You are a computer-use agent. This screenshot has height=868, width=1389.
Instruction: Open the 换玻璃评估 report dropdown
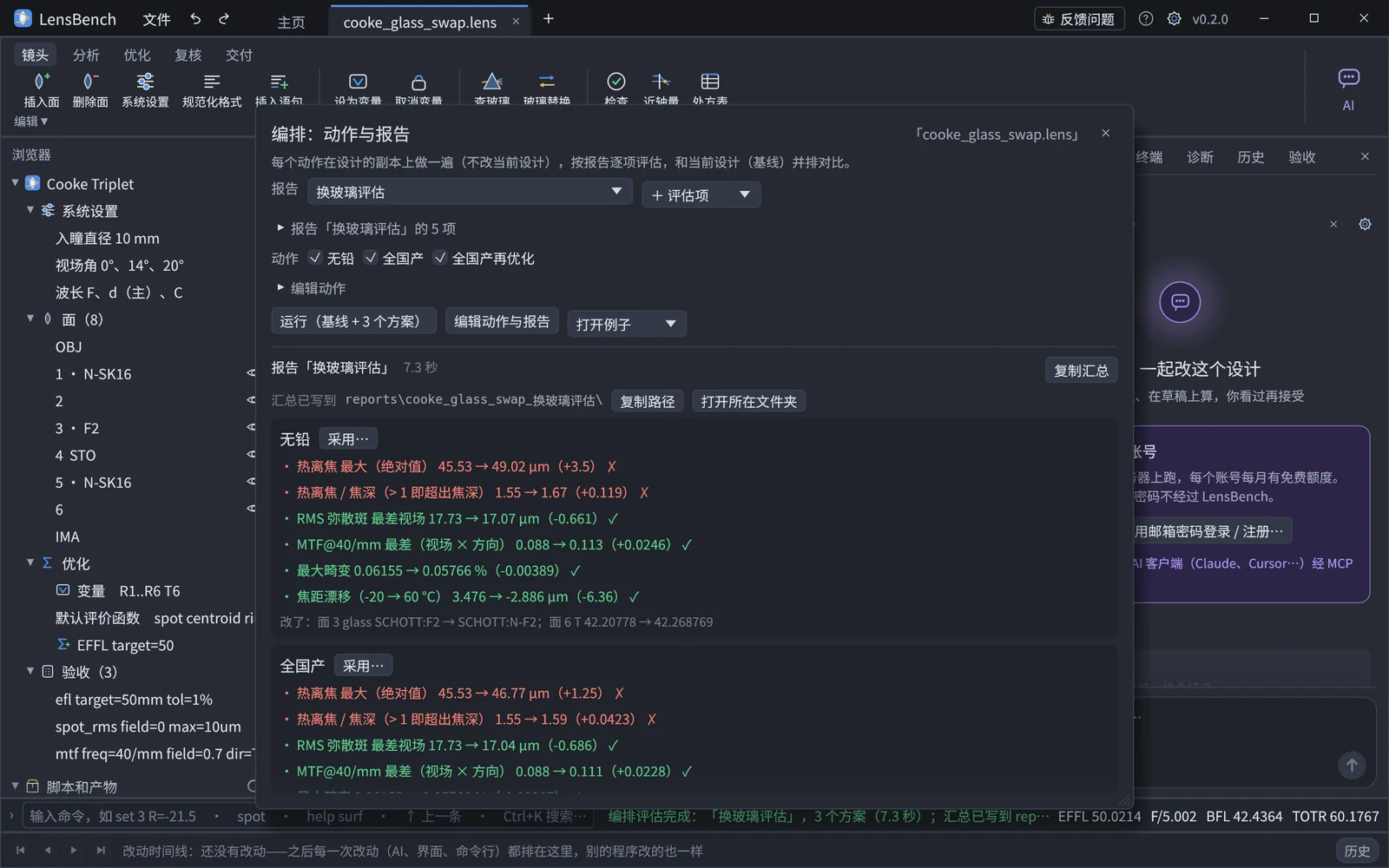coord(470,192)
